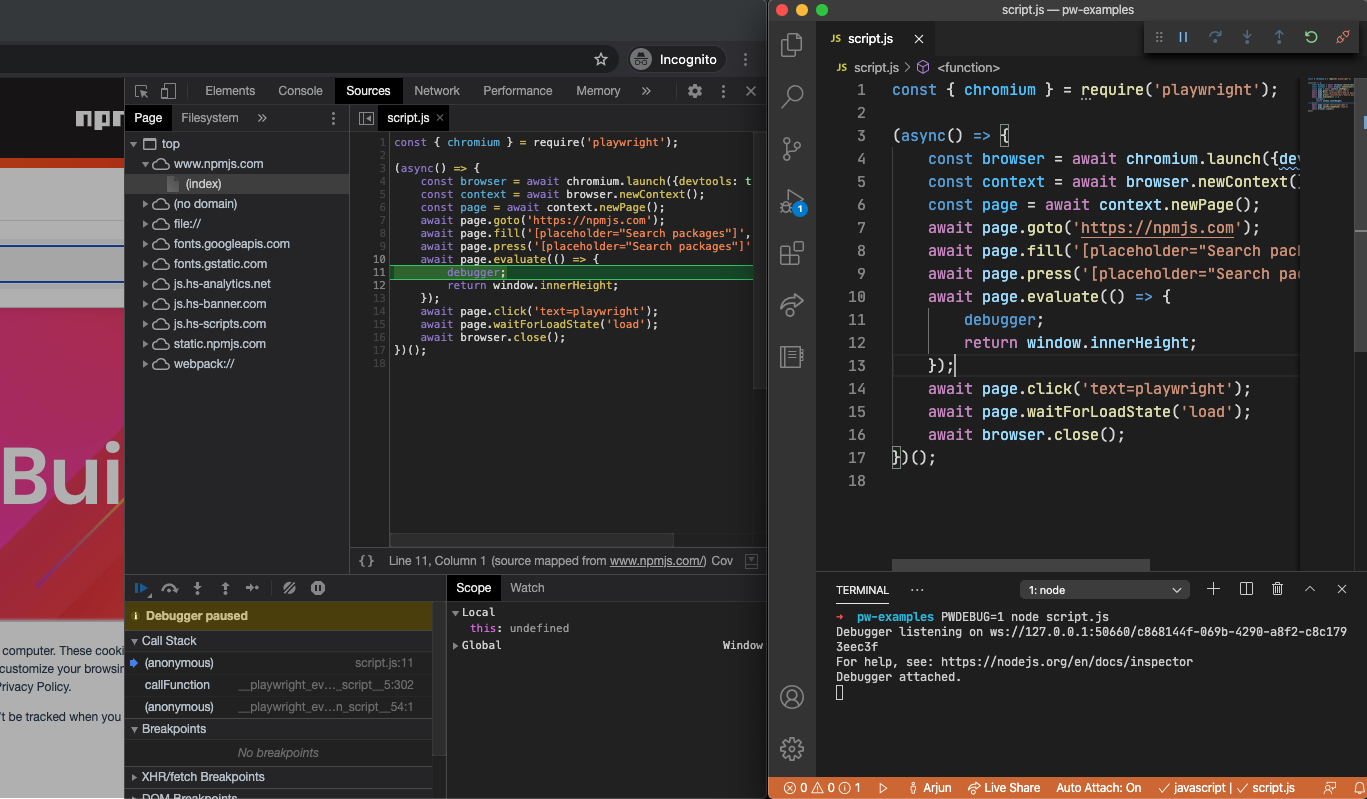Step over next function call in DevTools
The image size is (1367, 799).
click(x=170, y=588)
